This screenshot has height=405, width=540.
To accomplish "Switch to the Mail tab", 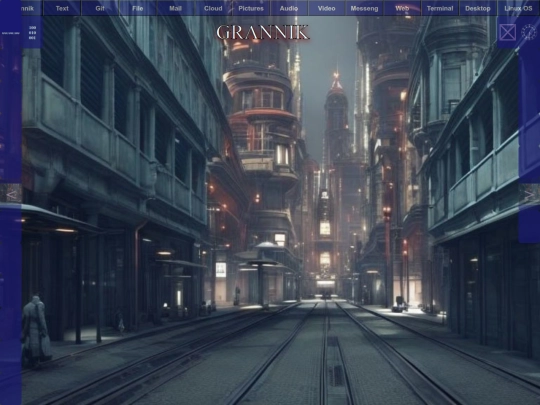I will point(175,8).
